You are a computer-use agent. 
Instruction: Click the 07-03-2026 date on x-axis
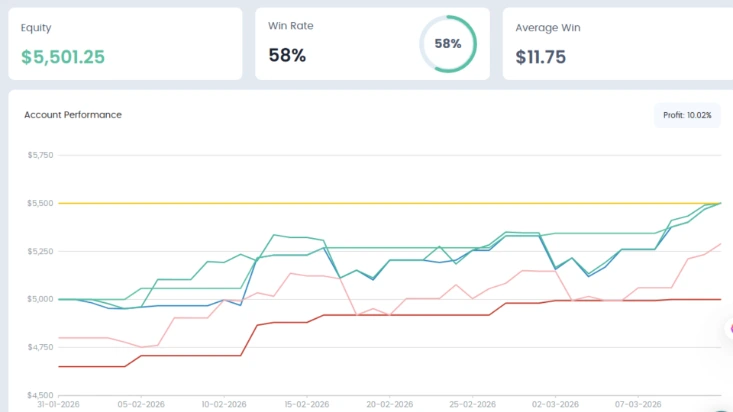[x=637, y=405]
